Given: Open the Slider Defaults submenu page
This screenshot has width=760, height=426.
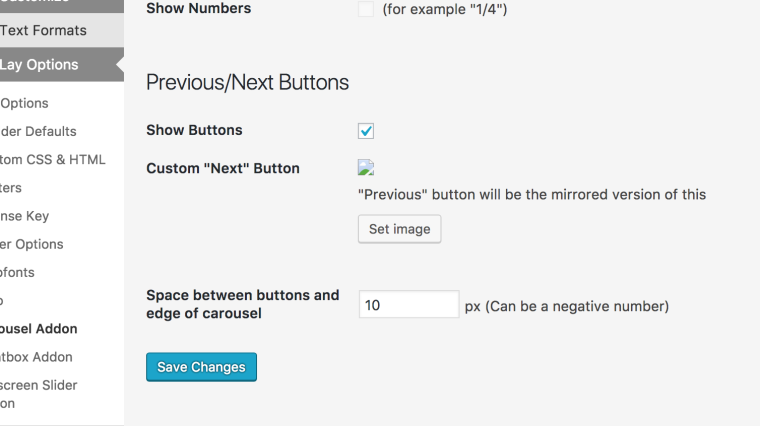Looking at the screenshot, I should click(x=38, y=131).
